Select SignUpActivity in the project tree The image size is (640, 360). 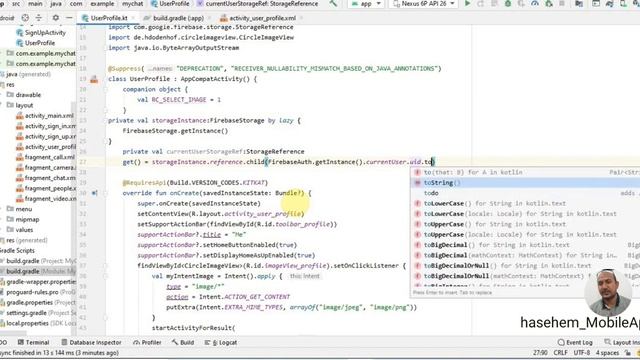tap(41, 33)
